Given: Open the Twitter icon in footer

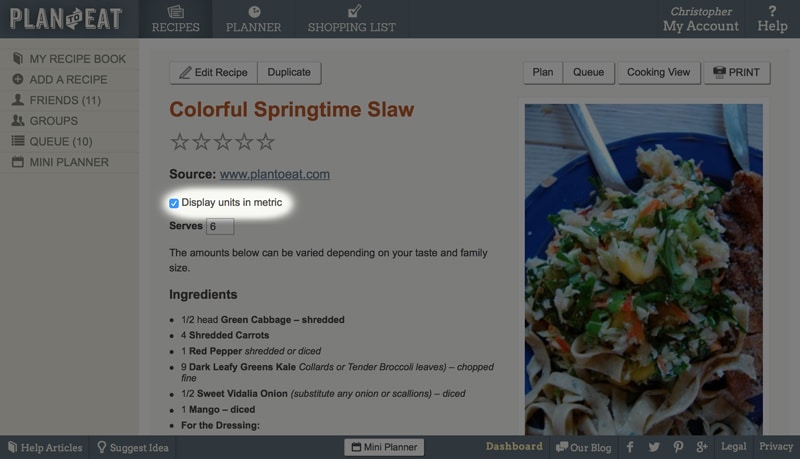Looking at the screenshot, I should pos(654,447).
